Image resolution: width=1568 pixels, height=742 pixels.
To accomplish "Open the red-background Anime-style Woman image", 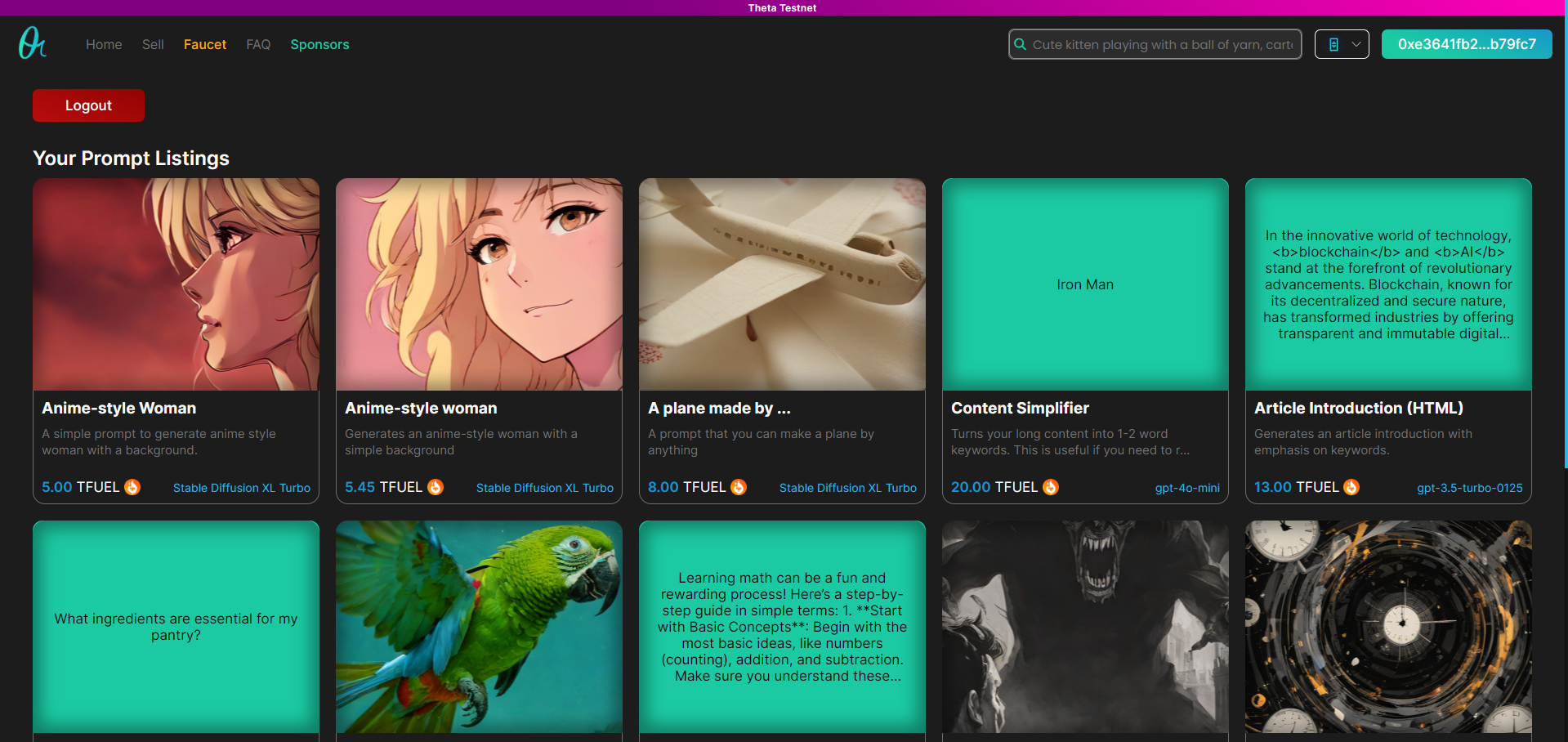I will pyautogui.click(x=176, y=284).
